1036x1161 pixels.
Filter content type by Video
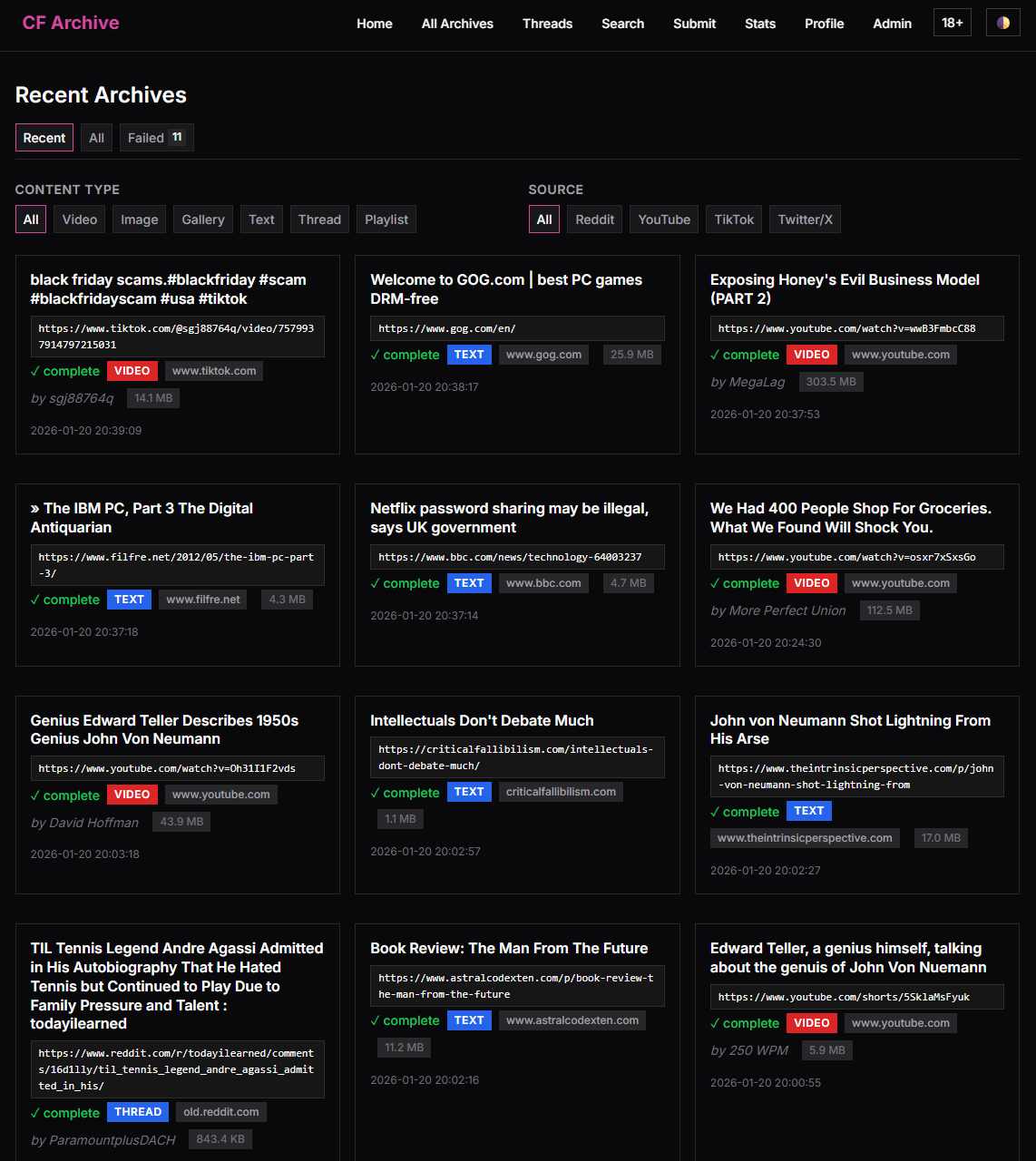(x=80, y=220)
